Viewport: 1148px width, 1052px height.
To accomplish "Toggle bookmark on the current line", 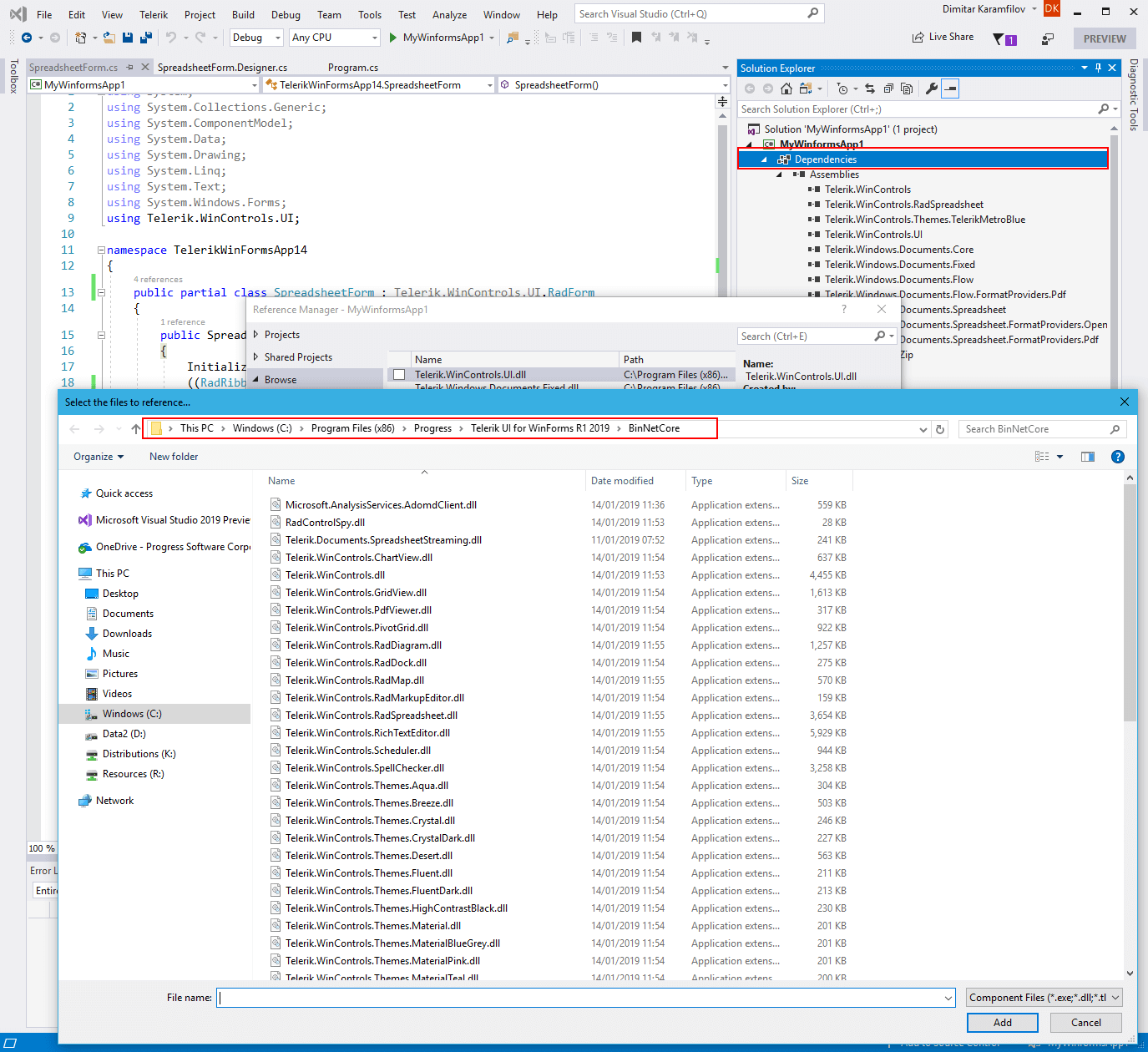I will pos(636,38).
